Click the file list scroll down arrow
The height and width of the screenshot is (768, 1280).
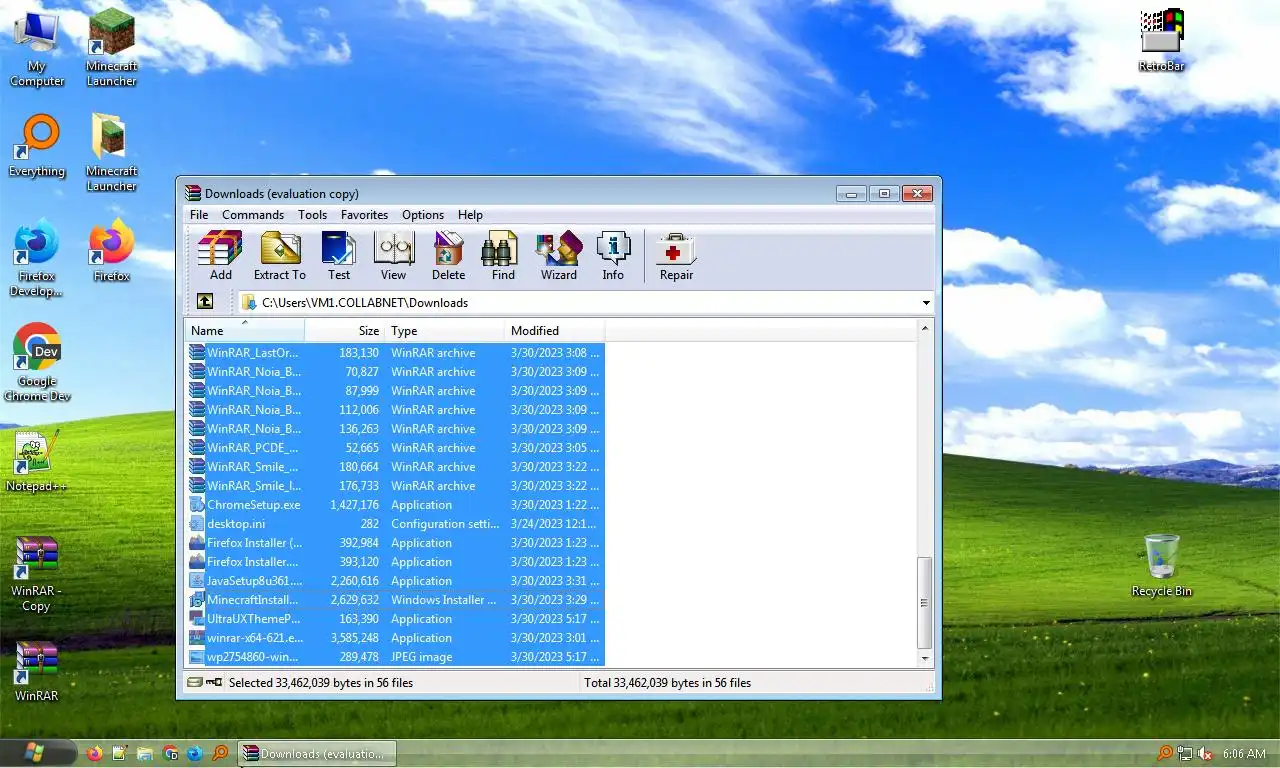tap(925, 659)
